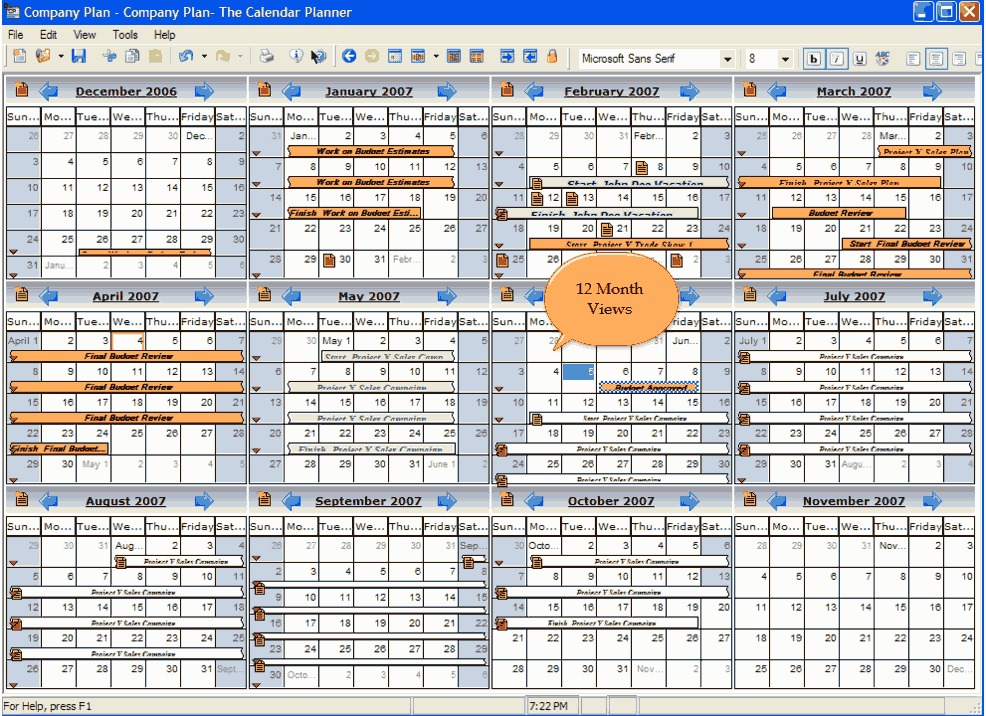Click the December 2006 month title link

tap(126, 91)
